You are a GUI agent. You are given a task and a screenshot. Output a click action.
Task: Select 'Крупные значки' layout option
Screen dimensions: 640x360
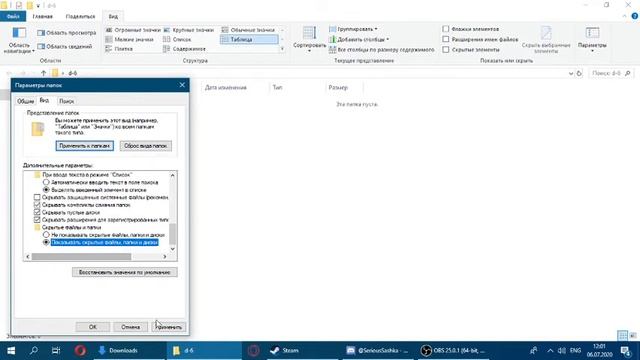pyautogui.click(x=189, y=30)
